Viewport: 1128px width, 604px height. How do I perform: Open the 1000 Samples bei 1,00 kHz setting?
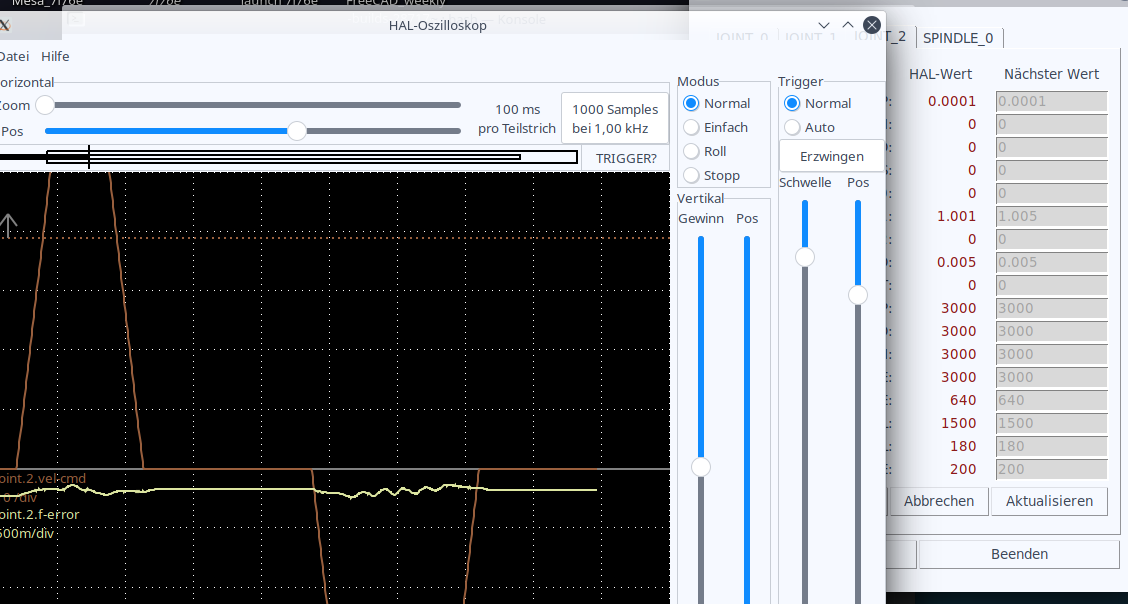[614, 119]
